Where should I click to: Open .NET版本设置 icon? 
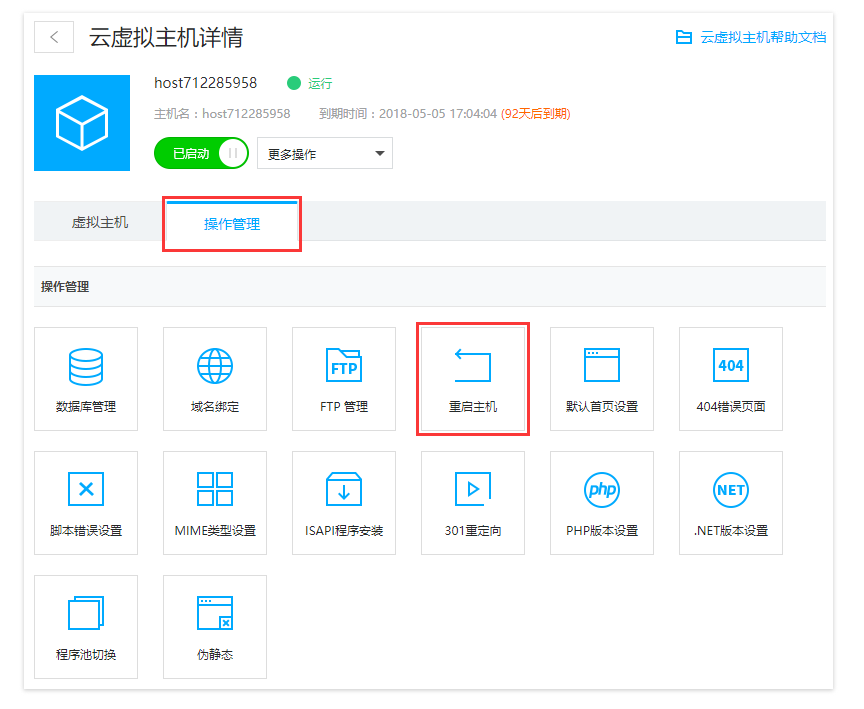(731, 491)
